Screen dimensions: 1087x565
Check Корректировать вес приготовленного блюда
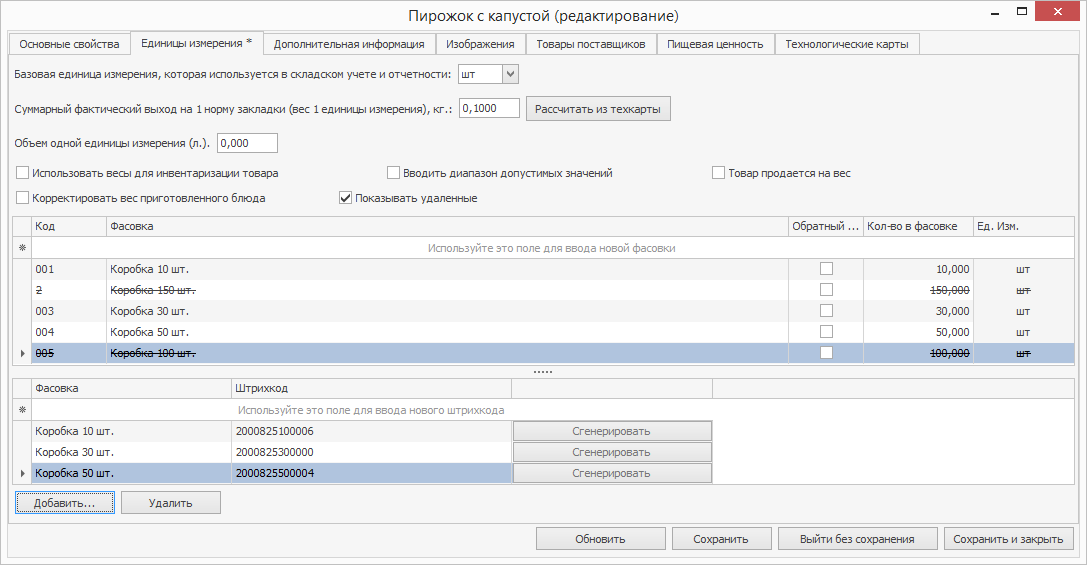tap(23, 198)
